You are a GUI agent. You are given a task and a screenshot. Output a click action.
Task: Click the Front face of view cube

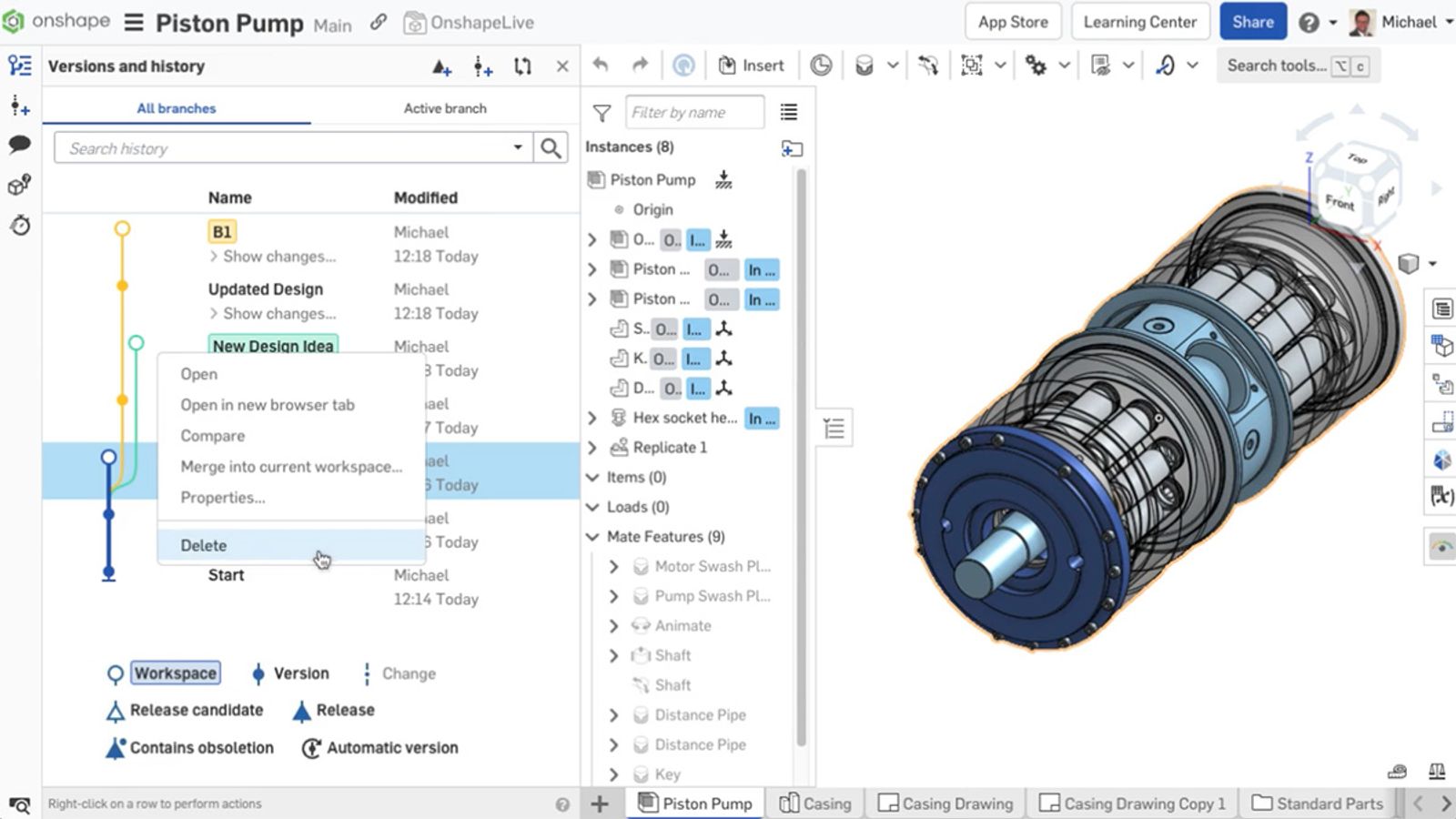click(1339, 202)
